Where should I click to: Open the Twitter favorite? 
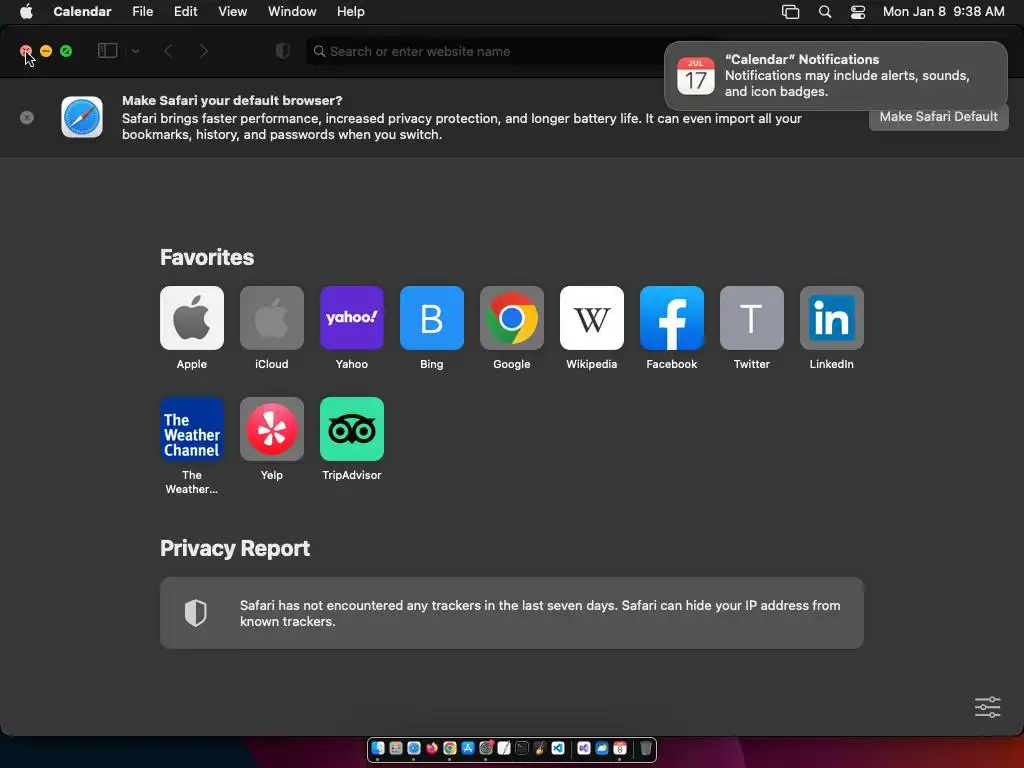point(752,318)
